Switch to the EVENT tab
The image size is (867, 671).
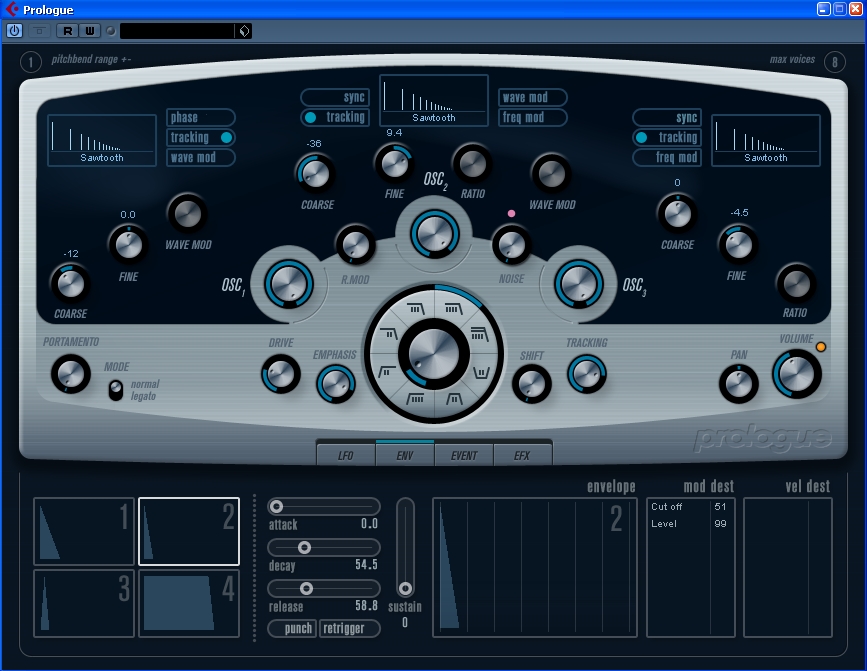click(463, 455)
